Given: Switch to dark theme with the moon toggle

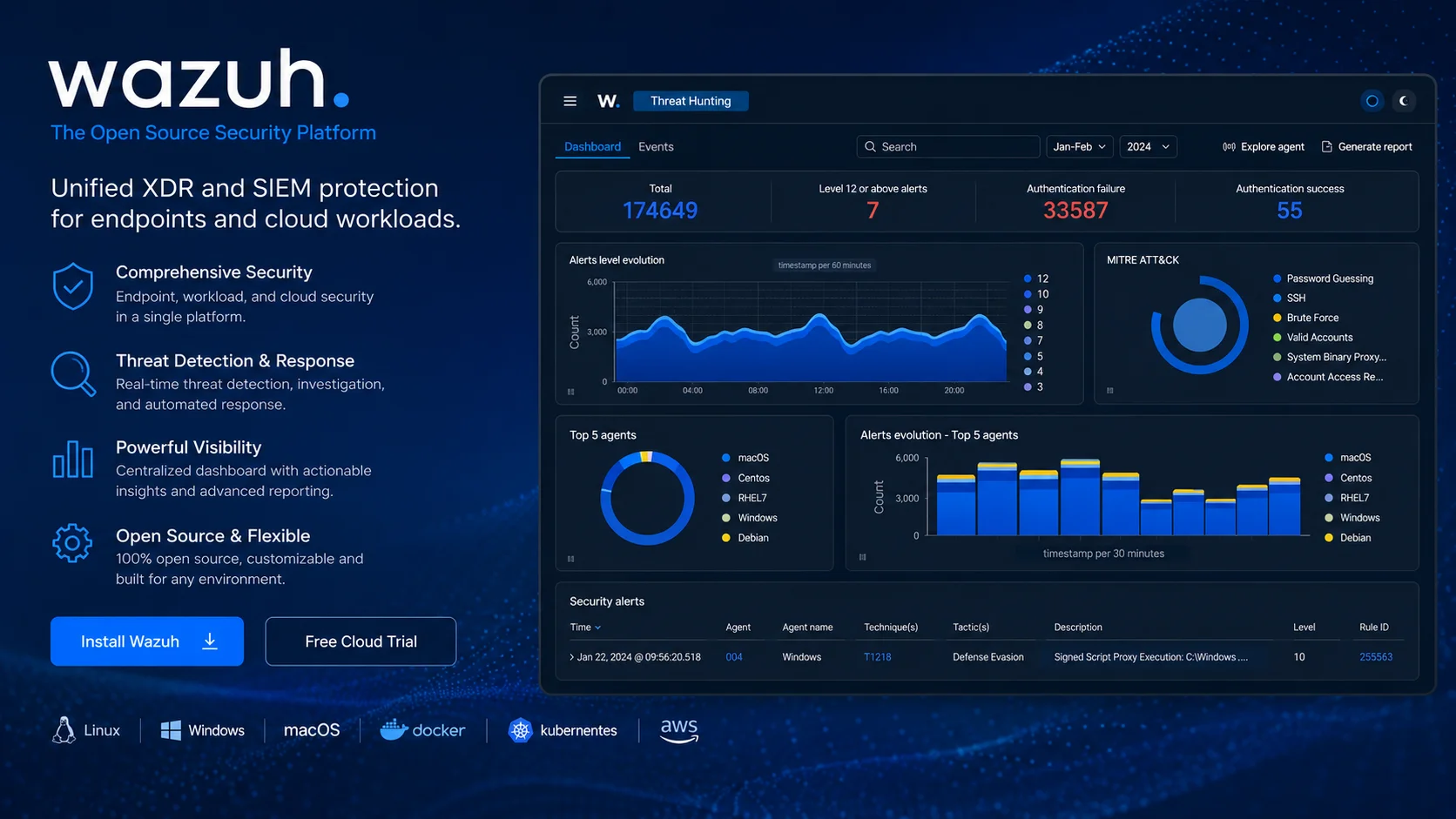Looking at the screenshot, I should point(1404,101).
